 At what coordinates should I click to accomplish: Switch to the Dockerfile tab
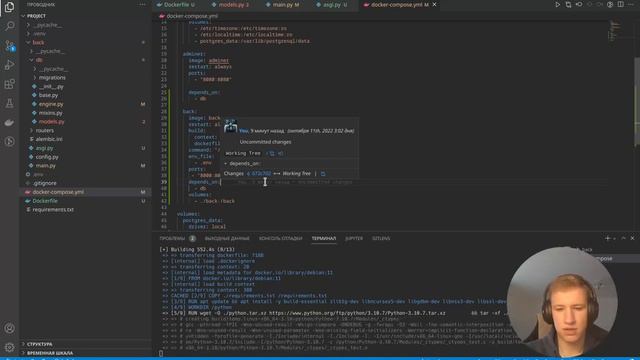pos(176,5)
